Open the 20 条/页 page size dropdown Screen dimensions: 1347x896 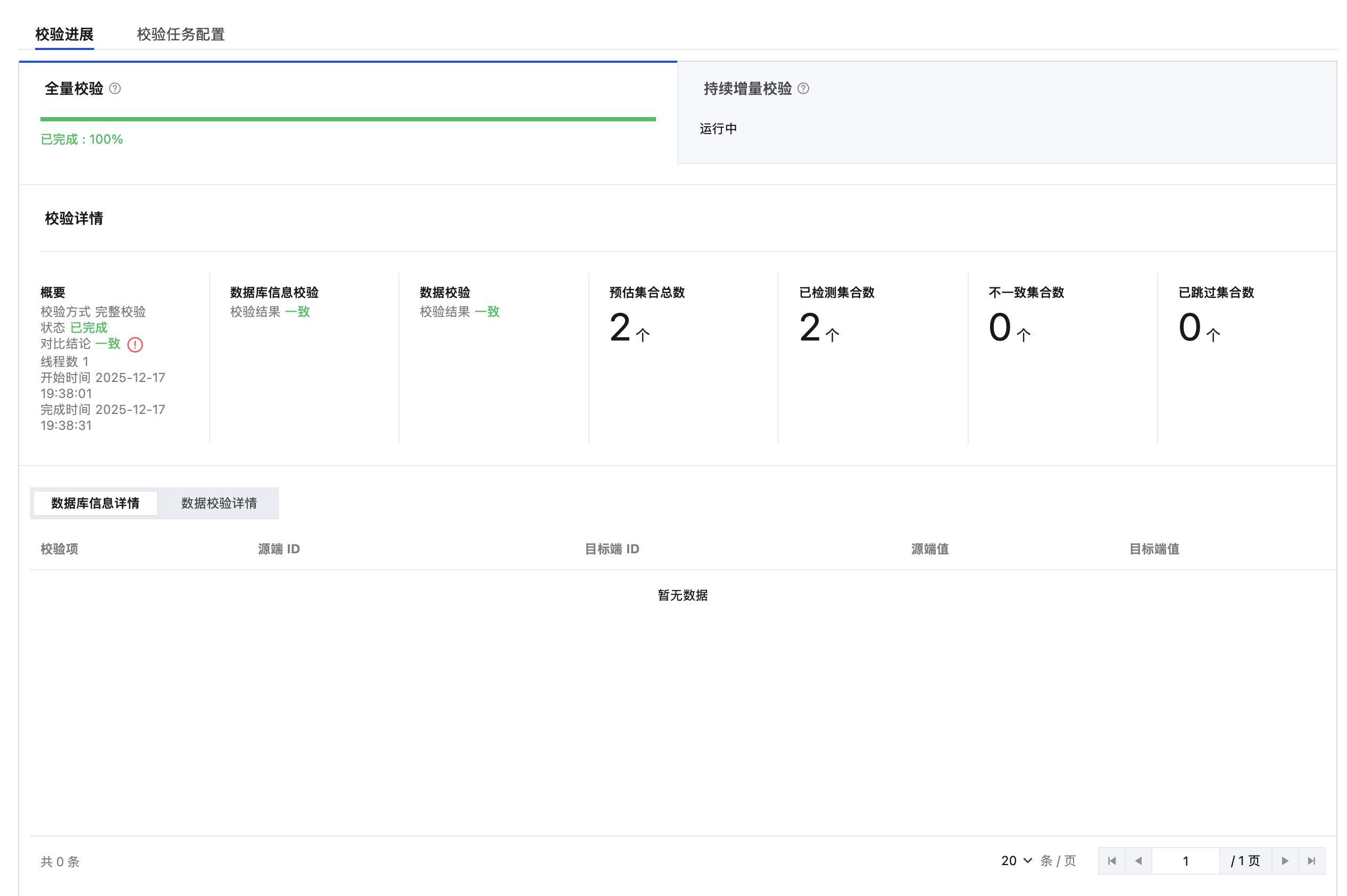point(1016,860)
